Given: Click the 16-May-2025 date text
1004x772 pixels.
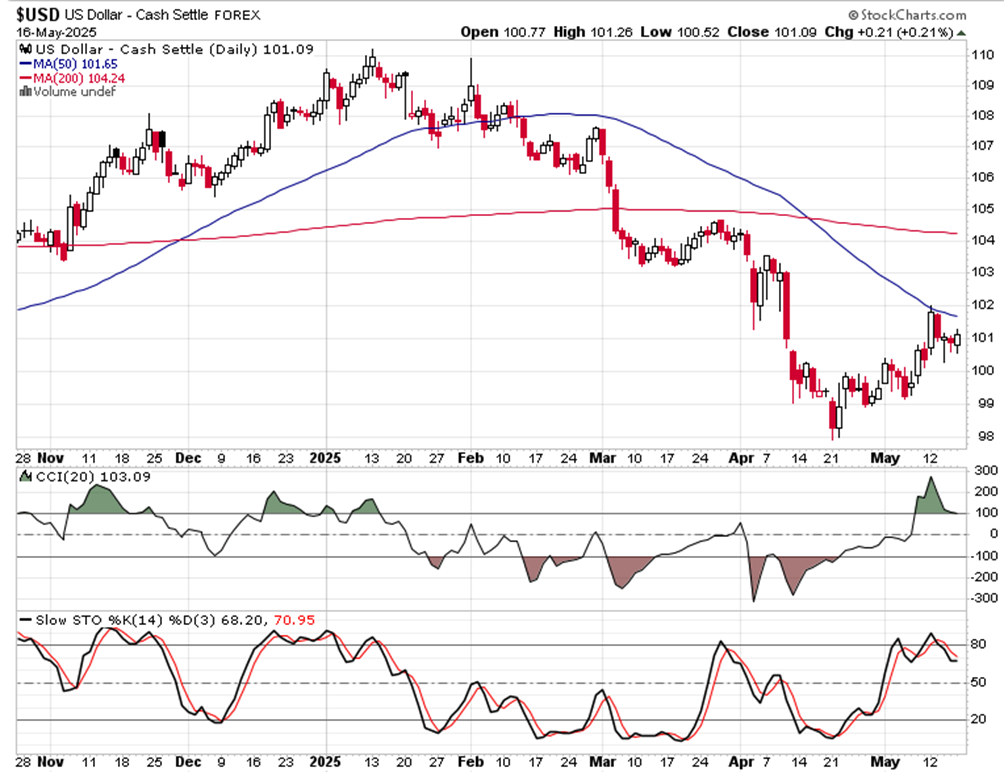Looking at the screenshot, I should 56,32.
